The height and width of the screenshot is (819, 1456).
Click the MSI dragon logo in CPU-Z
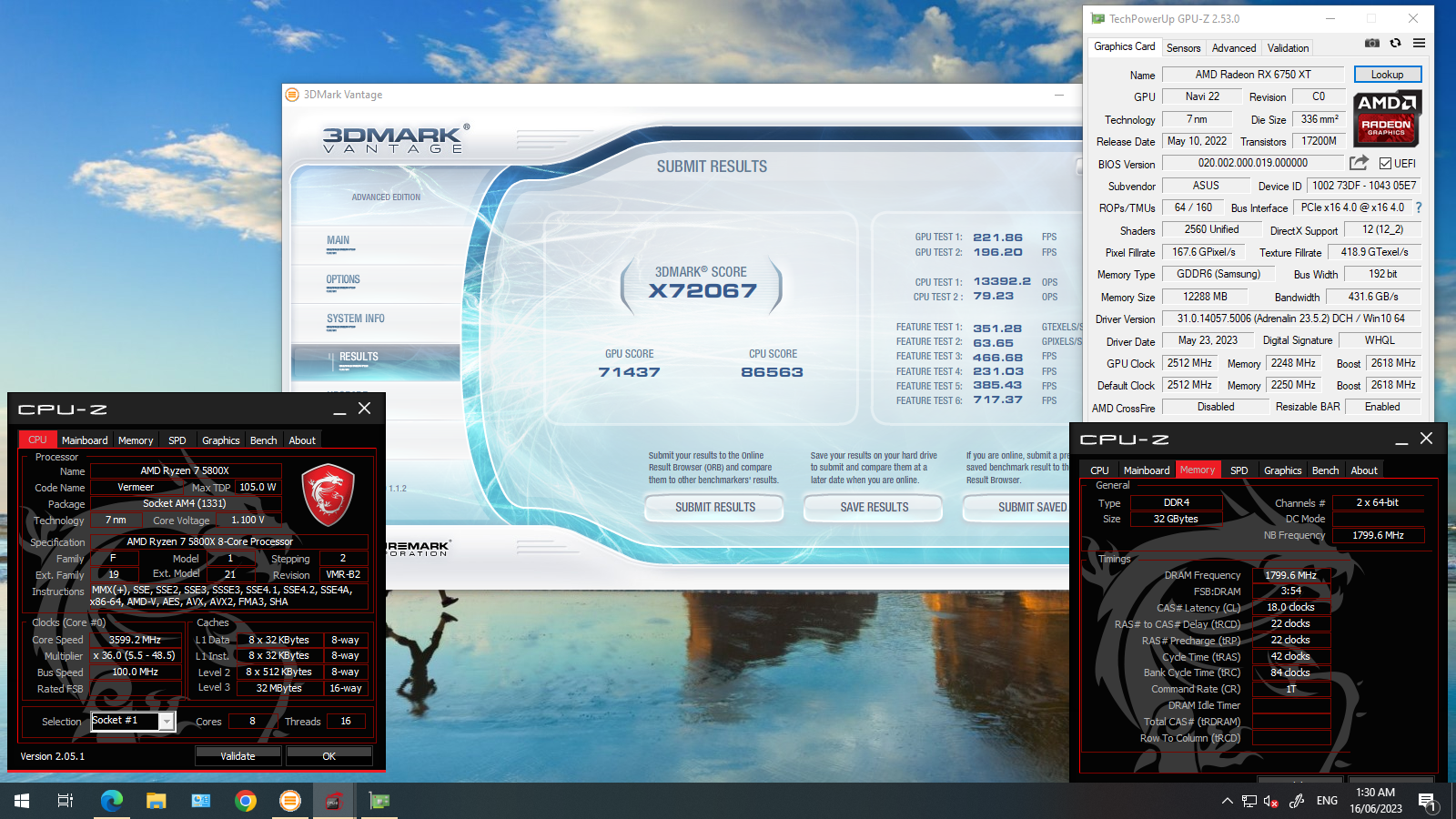[x=328, y=495]
